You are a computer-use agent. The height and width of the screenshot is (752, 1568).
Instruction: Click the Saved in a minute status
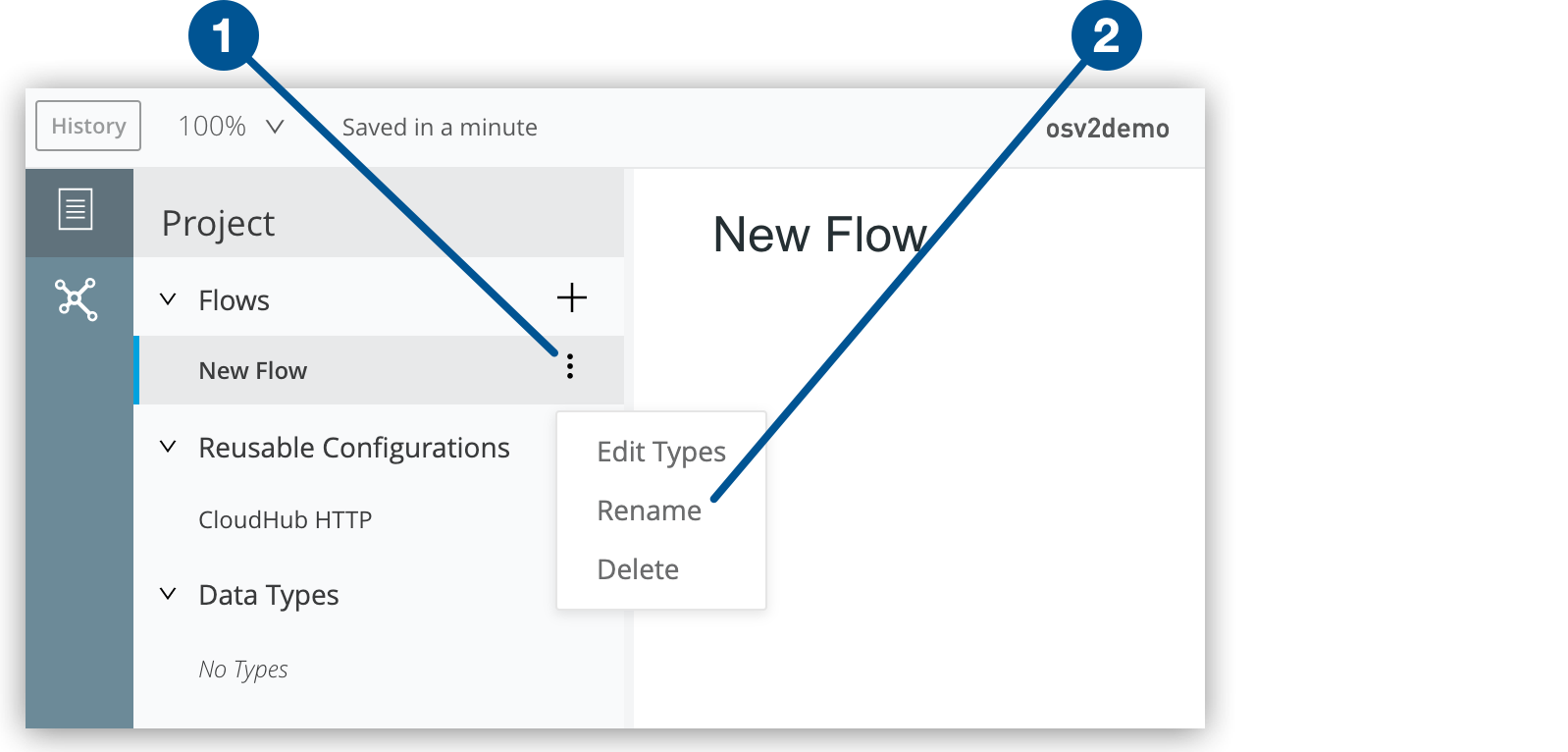tap(440, 128)
